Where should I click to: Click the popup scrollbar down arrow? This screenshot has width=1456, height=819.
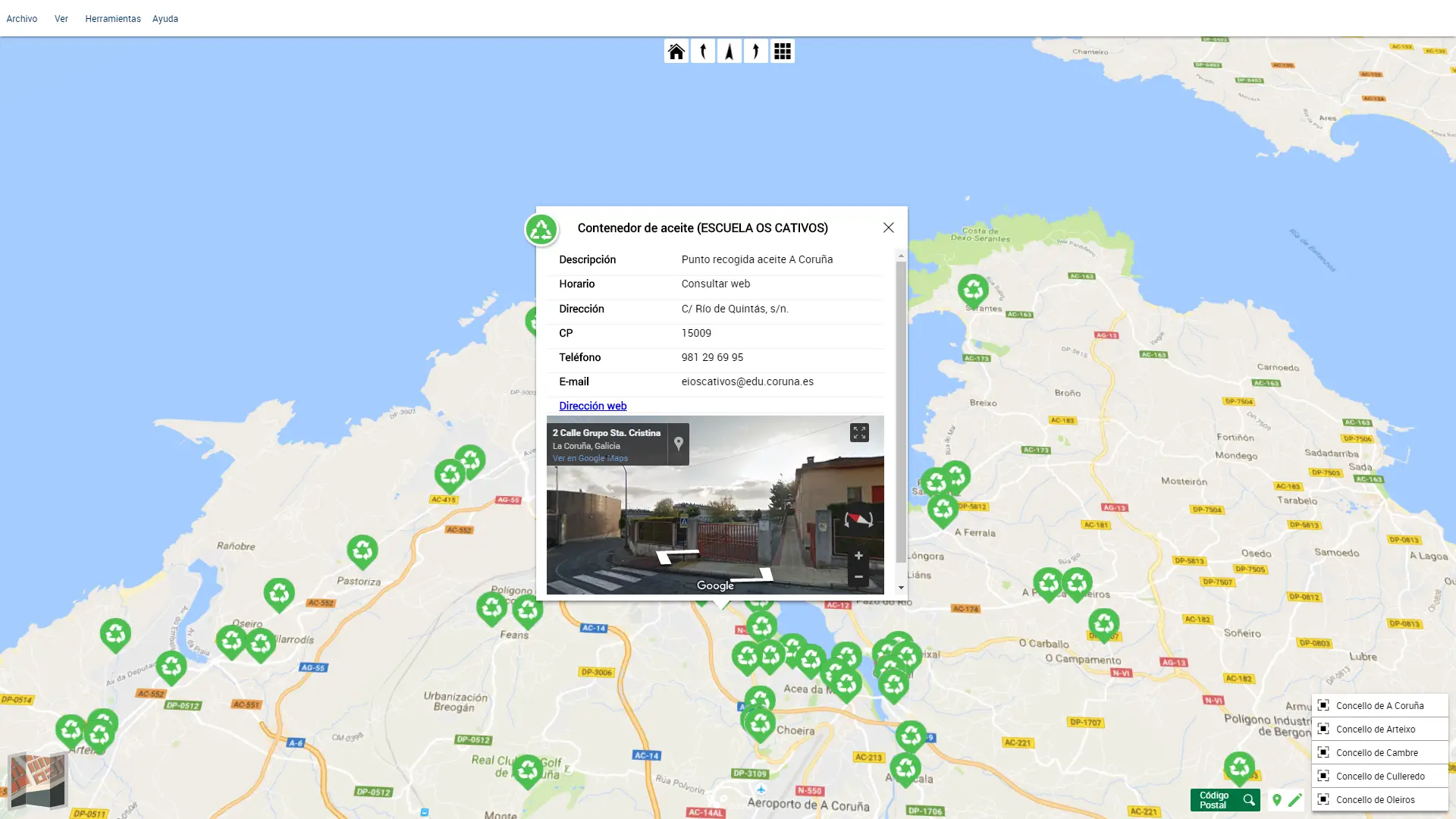(x=901, y=588)
